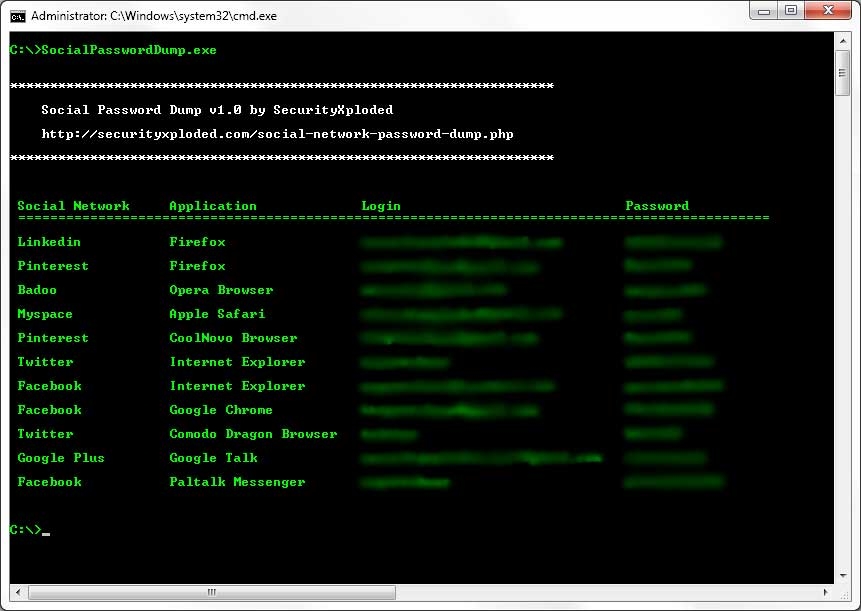Click the 'Linkedin' row entry
Screen dimensions: 861x611
point(49,242)
